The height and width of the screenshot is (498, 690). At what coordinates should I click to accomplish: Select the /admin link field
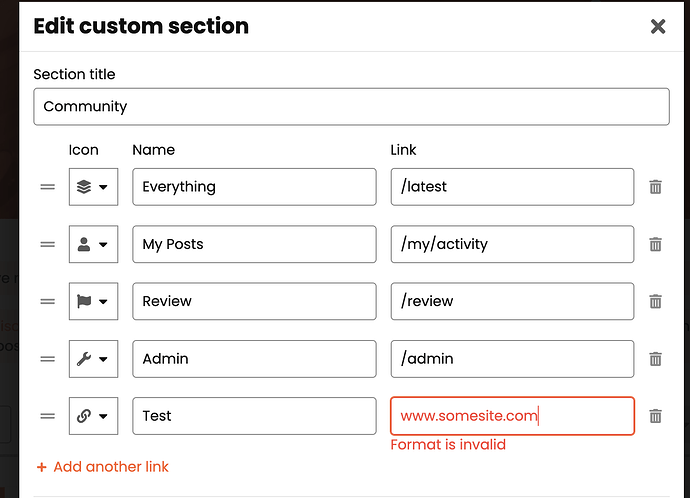[x=511, y=359]
